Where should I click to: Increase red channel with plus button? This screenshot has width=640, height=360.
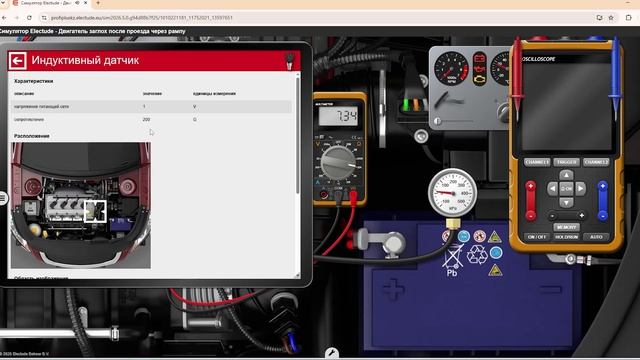click(530, 187)
